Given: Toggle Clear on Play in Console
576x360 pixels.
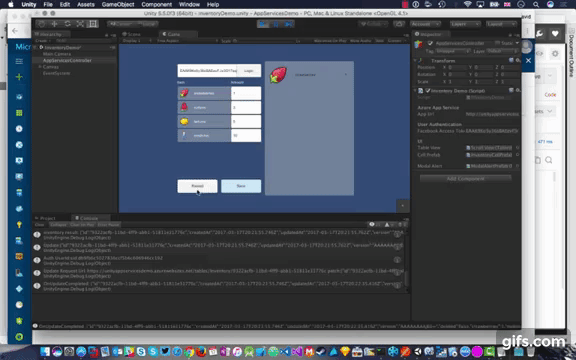Looking at the screenshot, I should 82,224.
